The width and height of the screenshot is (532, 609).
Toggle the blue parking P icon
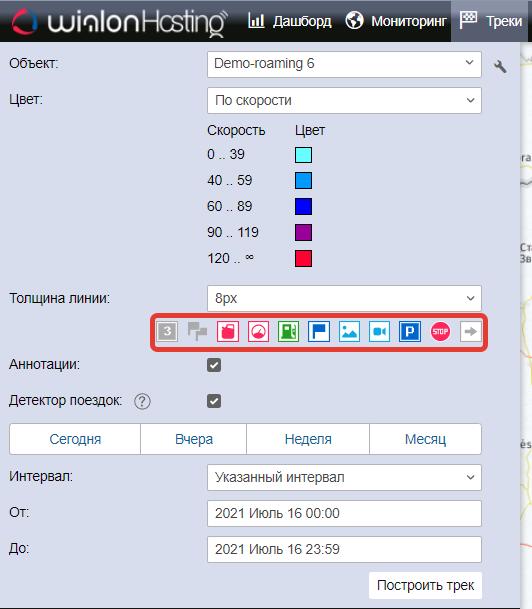(410, 332)
